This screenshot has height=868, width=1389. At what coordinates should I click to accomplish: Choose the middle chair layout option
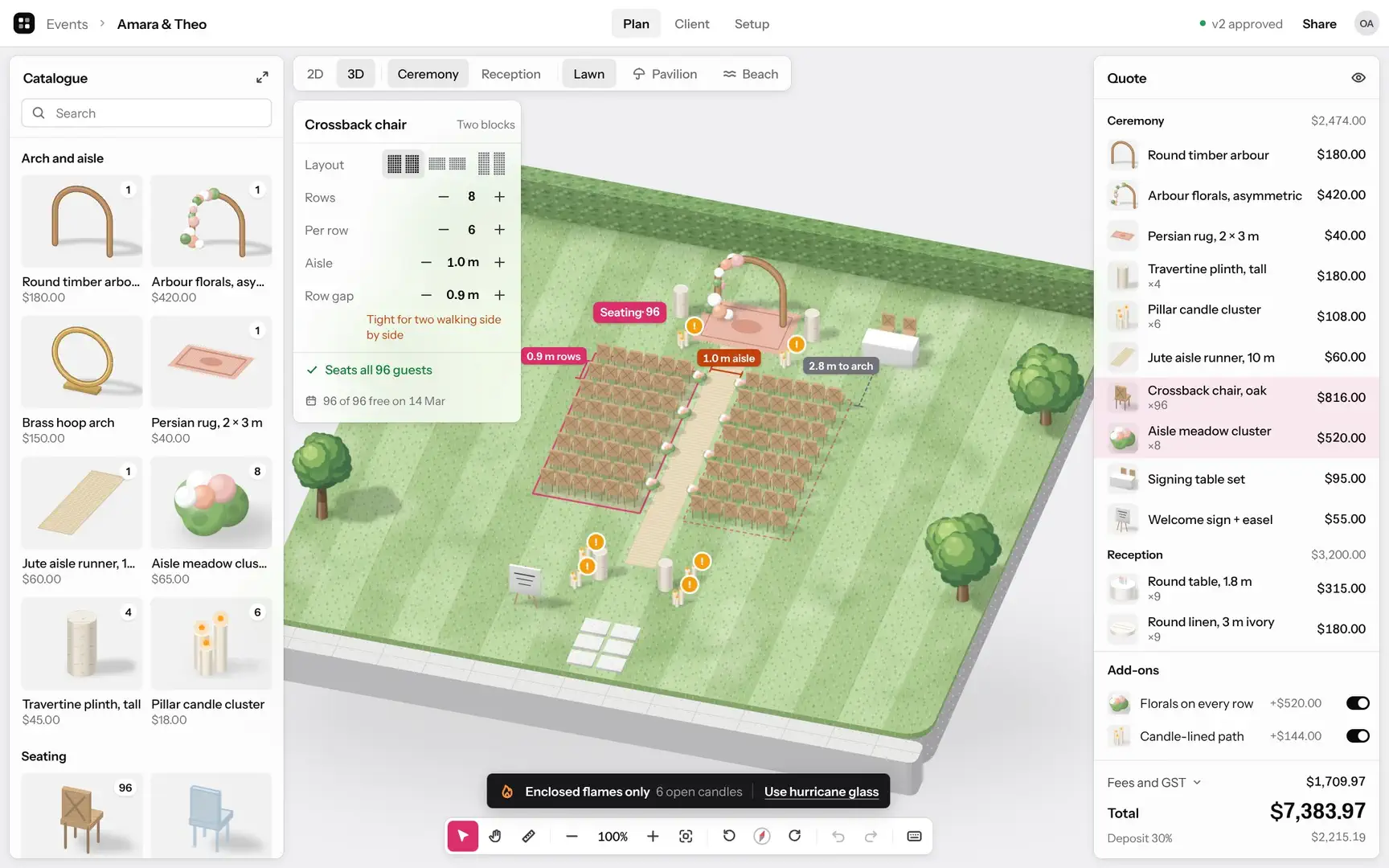(x=447, y=164)
